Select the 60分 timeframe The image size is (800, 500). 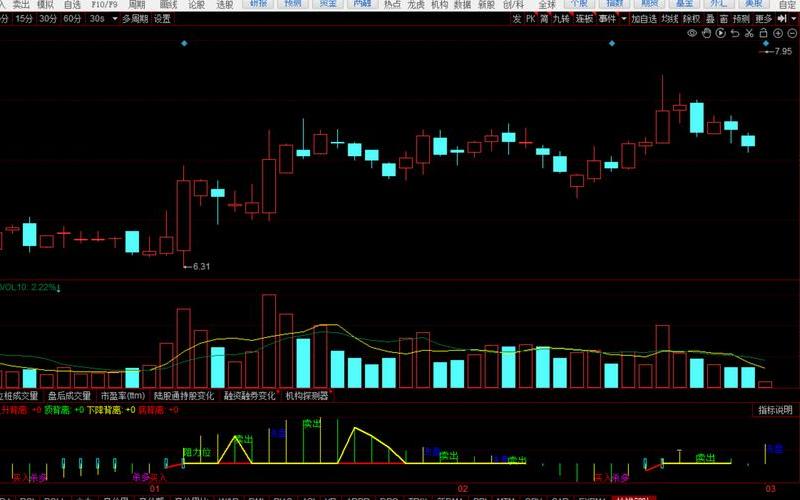[73, 19]
